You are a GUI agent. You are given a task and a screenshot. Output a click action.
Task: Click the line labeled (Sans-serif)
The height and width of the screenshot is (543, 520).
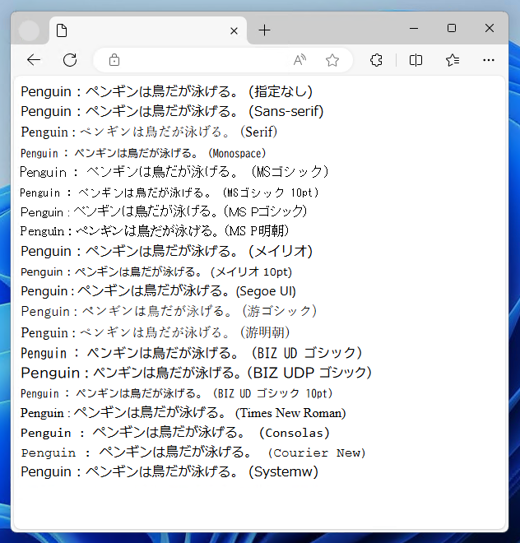point(172,112)
